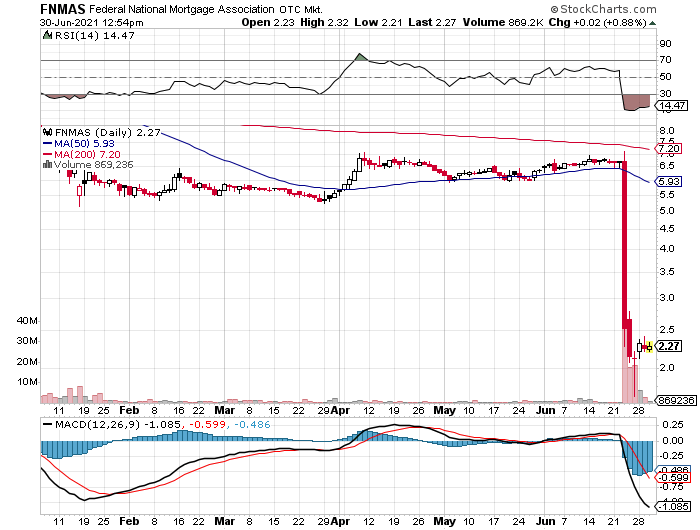Screen dimensions: 700x530
Task: Click the High 2.32 value
Action: (x=324, y=22)
